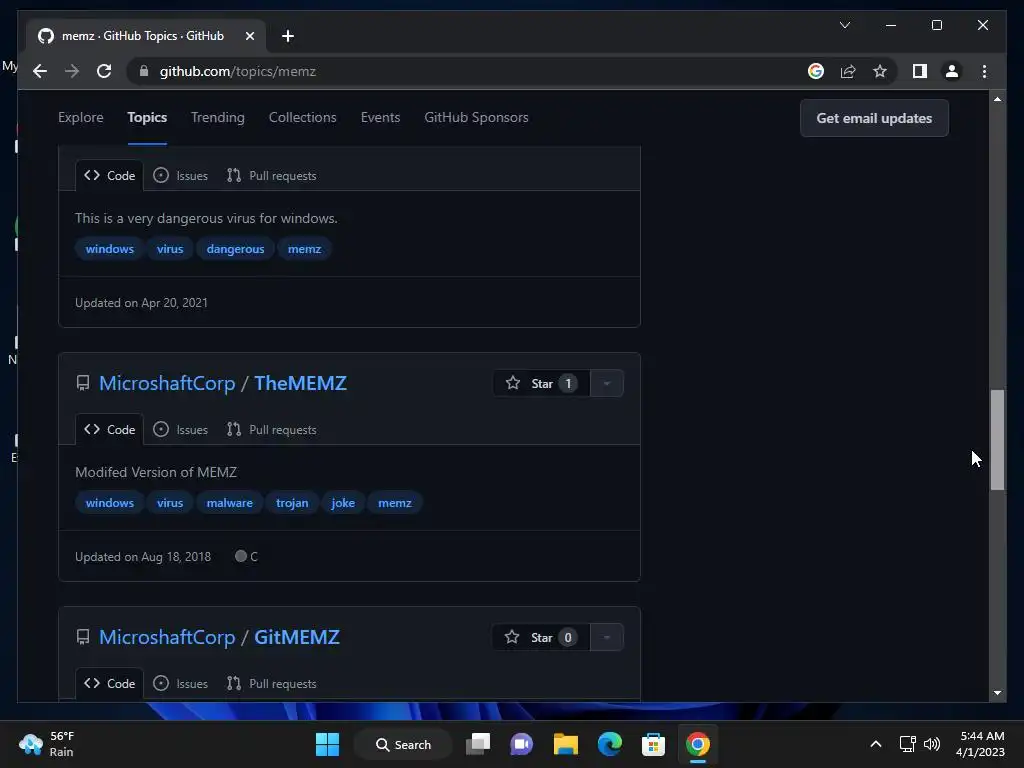The height and width of the screenshot is (768, 1024).
Task: Click the C language indicator under TheMEMZ
Action: (x=246, y=556)
